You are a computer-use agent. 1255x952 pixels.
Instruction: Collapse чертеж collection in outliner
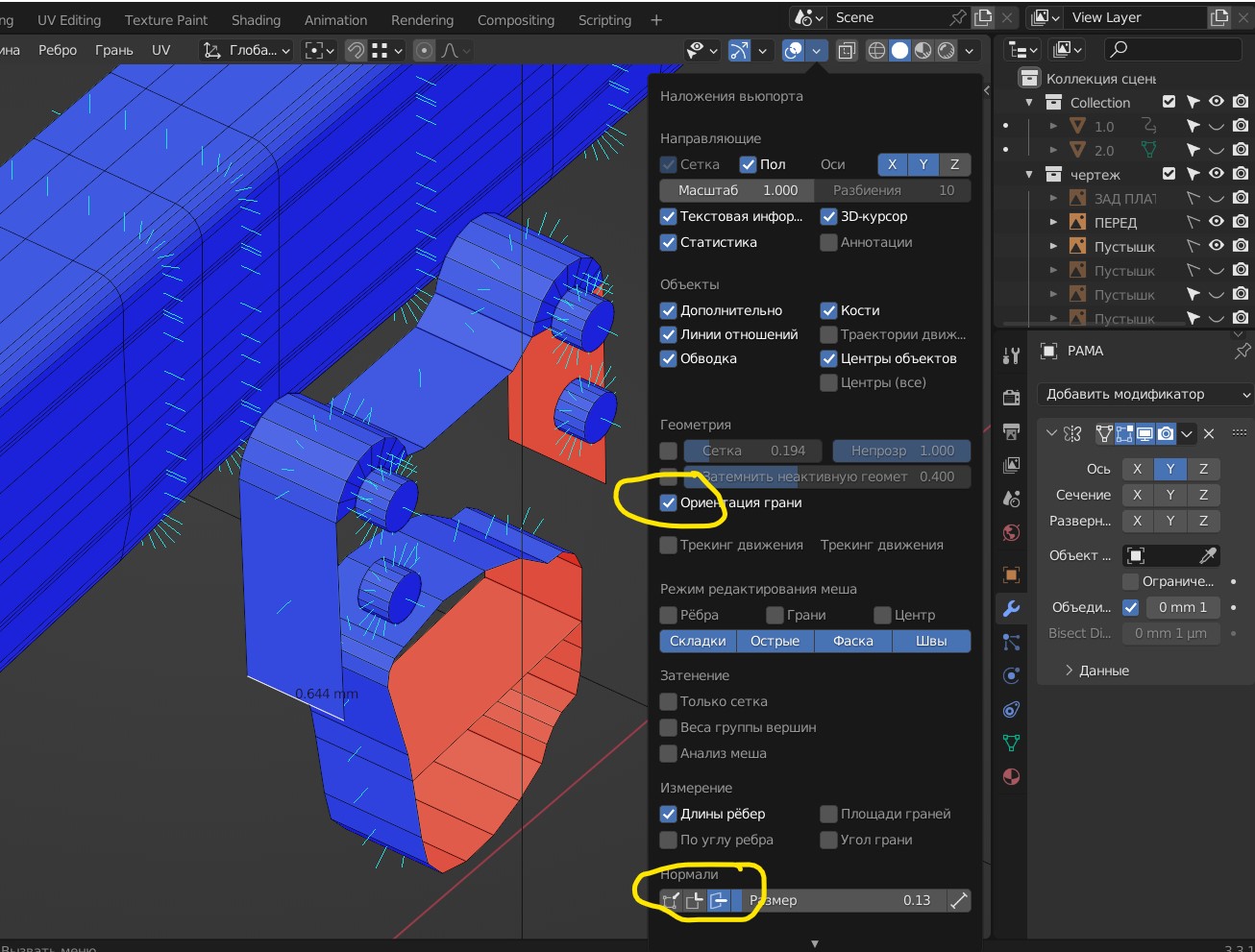(1030, 175)
